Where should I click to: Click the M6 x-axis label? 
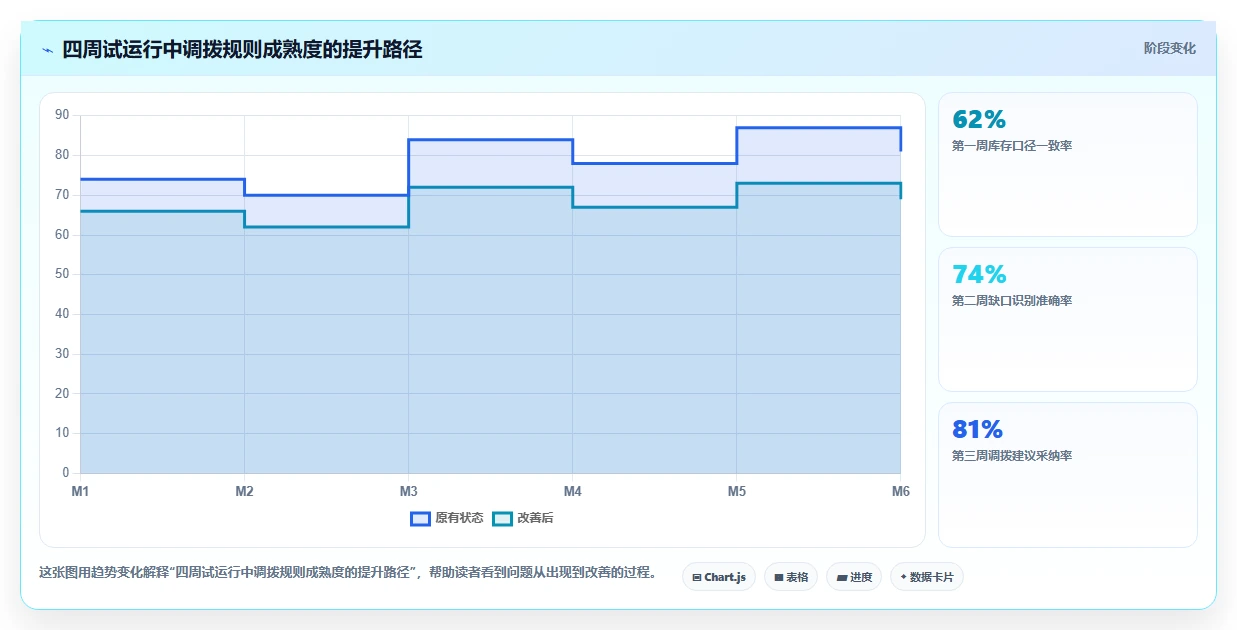(901, 491)
